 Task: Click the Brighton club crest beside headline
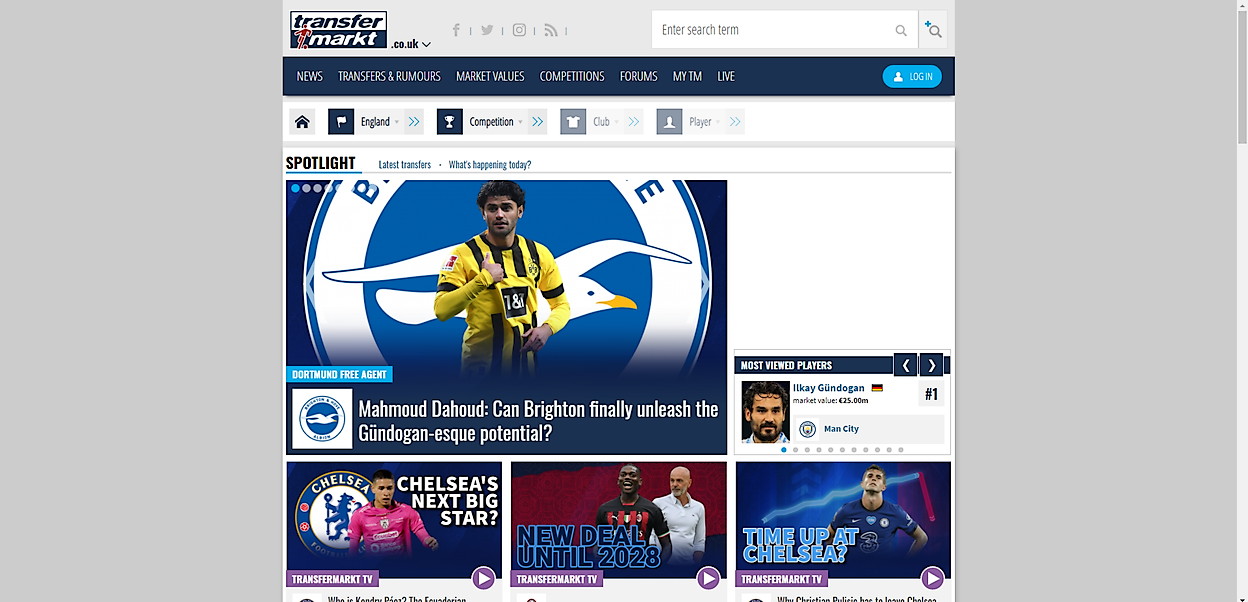coord(322,419)
